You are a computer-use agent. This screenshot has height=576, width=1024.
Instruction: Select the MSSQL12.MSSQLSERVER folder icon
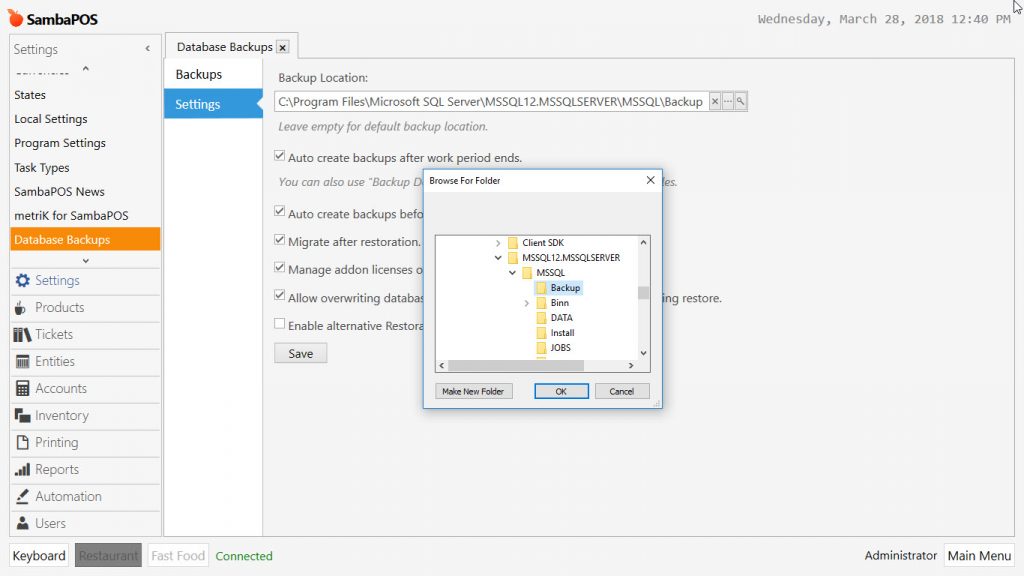[513, 258]
